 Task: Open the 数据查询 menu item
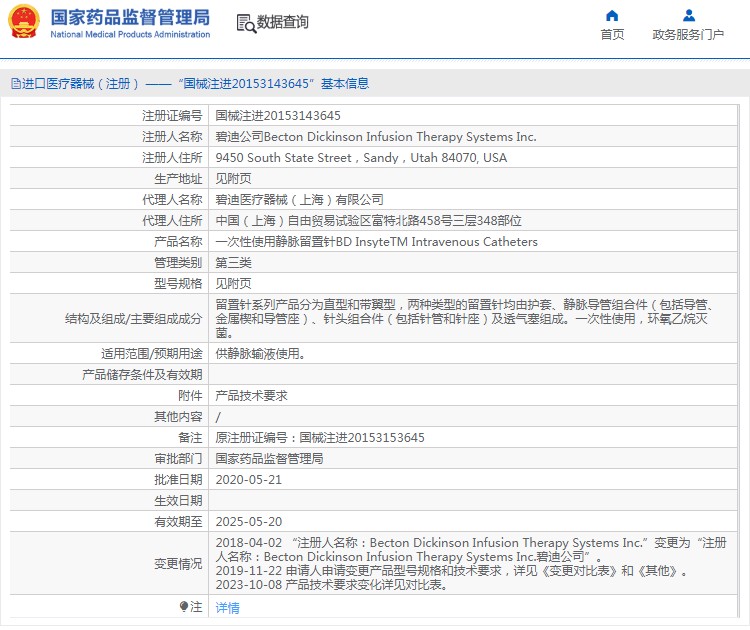tap(283, 22)
